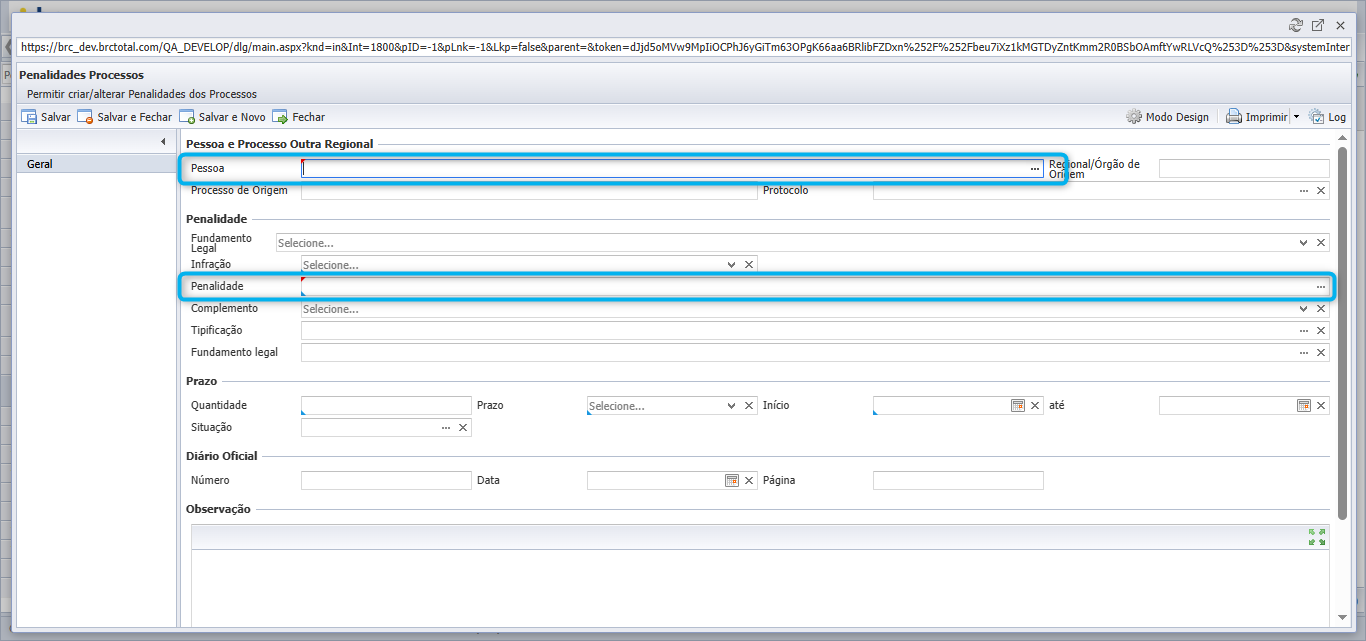Focus the Processo de Origem field

(x=529, y=190)
